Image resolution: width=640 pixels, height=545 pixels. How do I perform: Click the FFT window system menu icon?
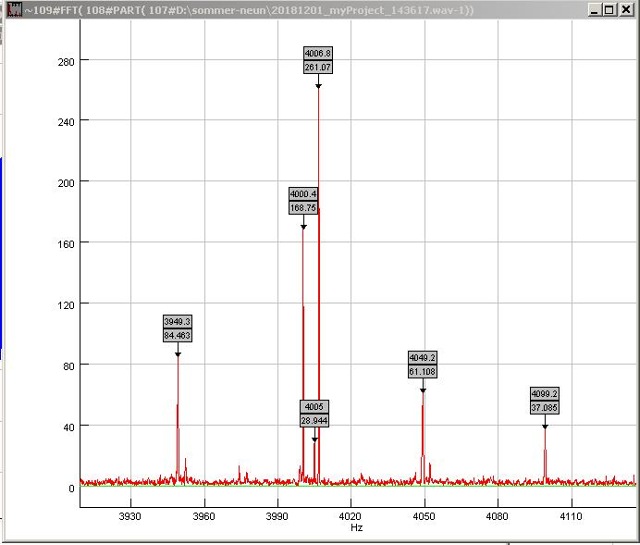click(x=13, y=9)
